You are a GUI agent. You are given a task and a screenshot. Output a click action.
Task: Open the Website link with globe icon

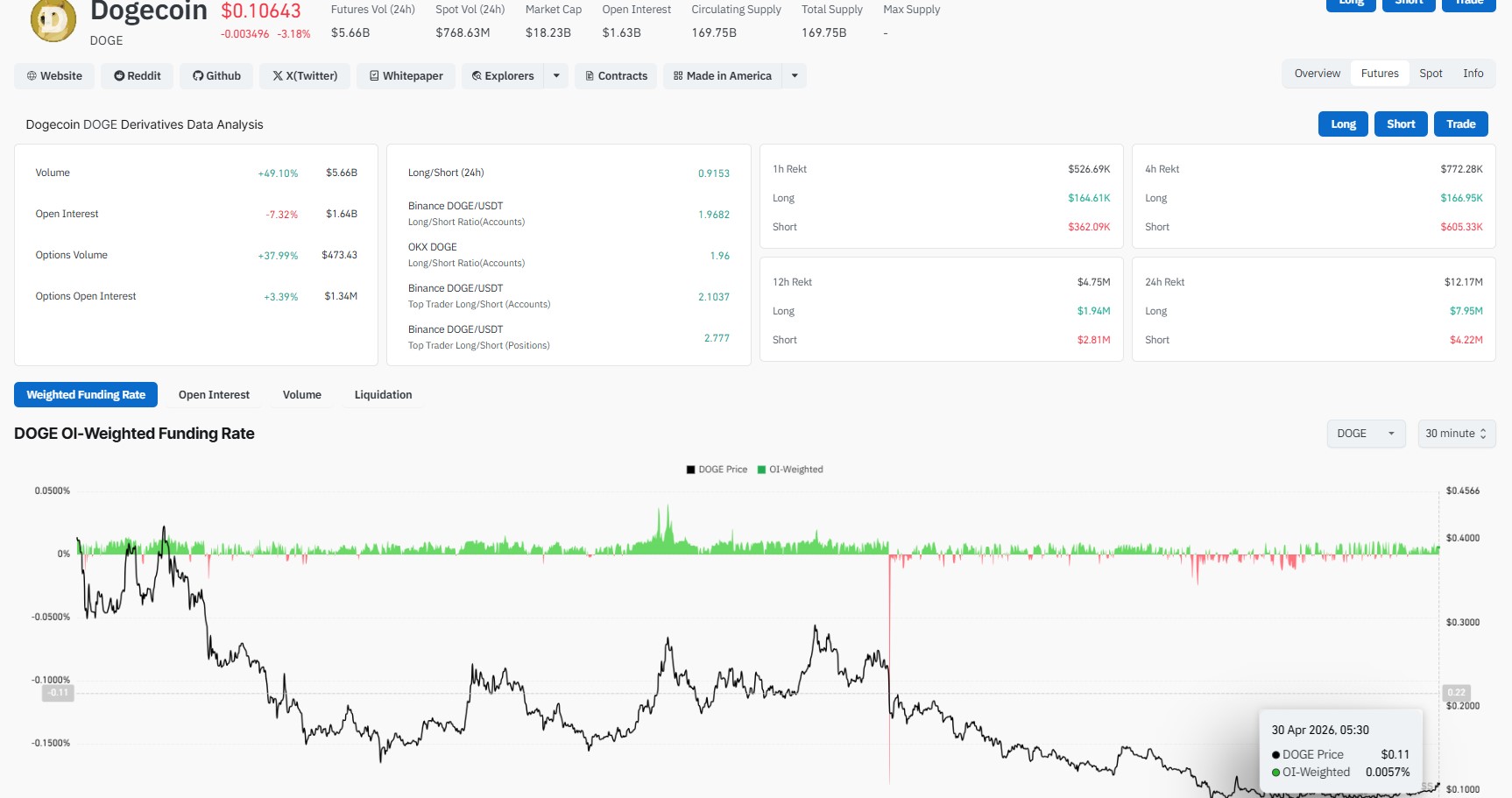pos(54,76)
